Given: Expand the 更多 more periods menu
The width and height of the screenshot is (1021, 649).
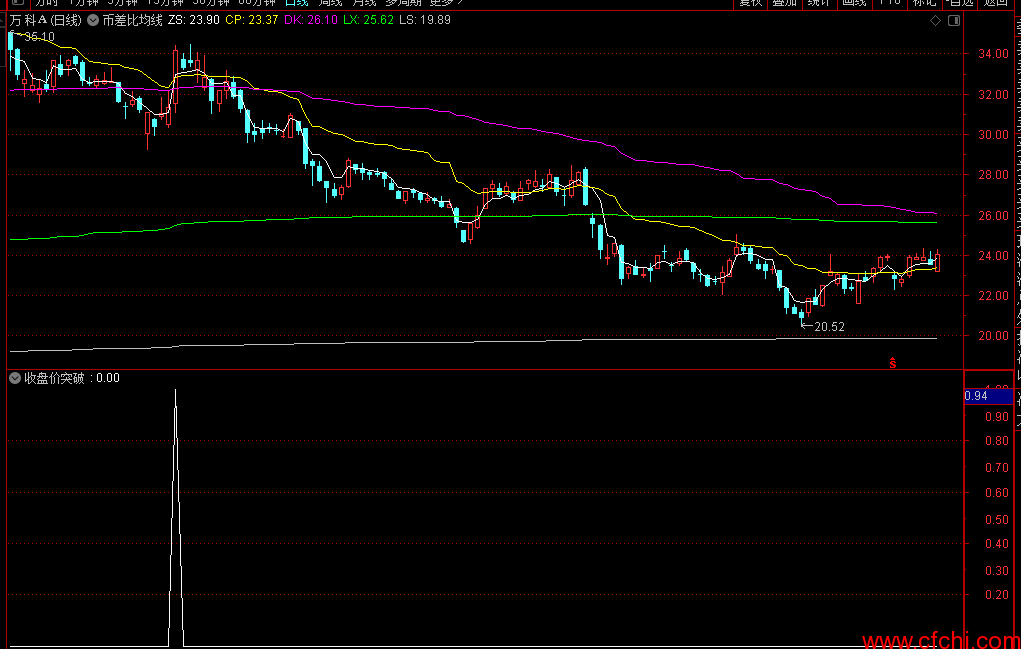Looking at the screenshot, I should click(447, 3).
